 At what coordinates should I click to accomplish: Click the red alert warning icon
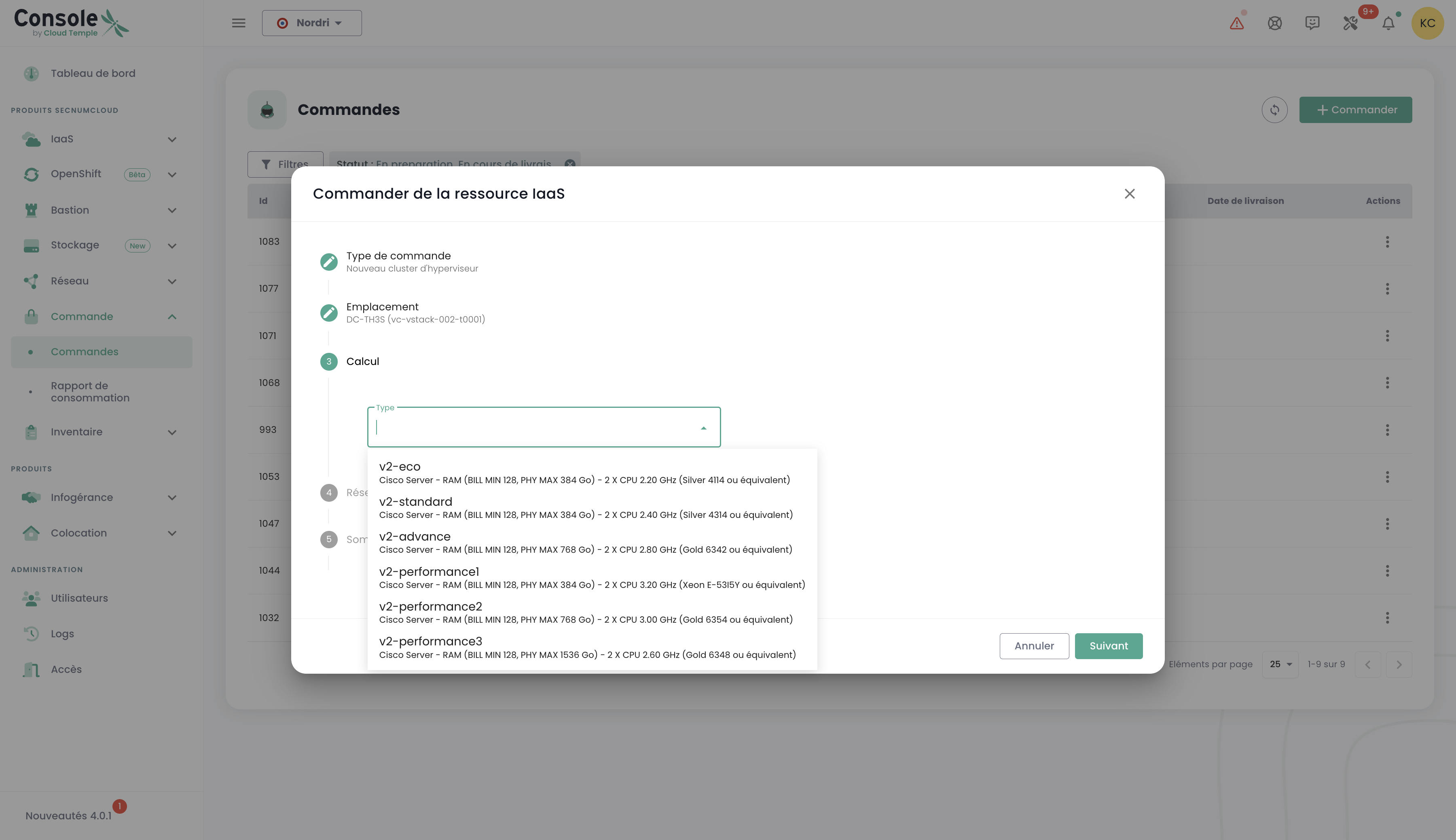coord(1236,23)
